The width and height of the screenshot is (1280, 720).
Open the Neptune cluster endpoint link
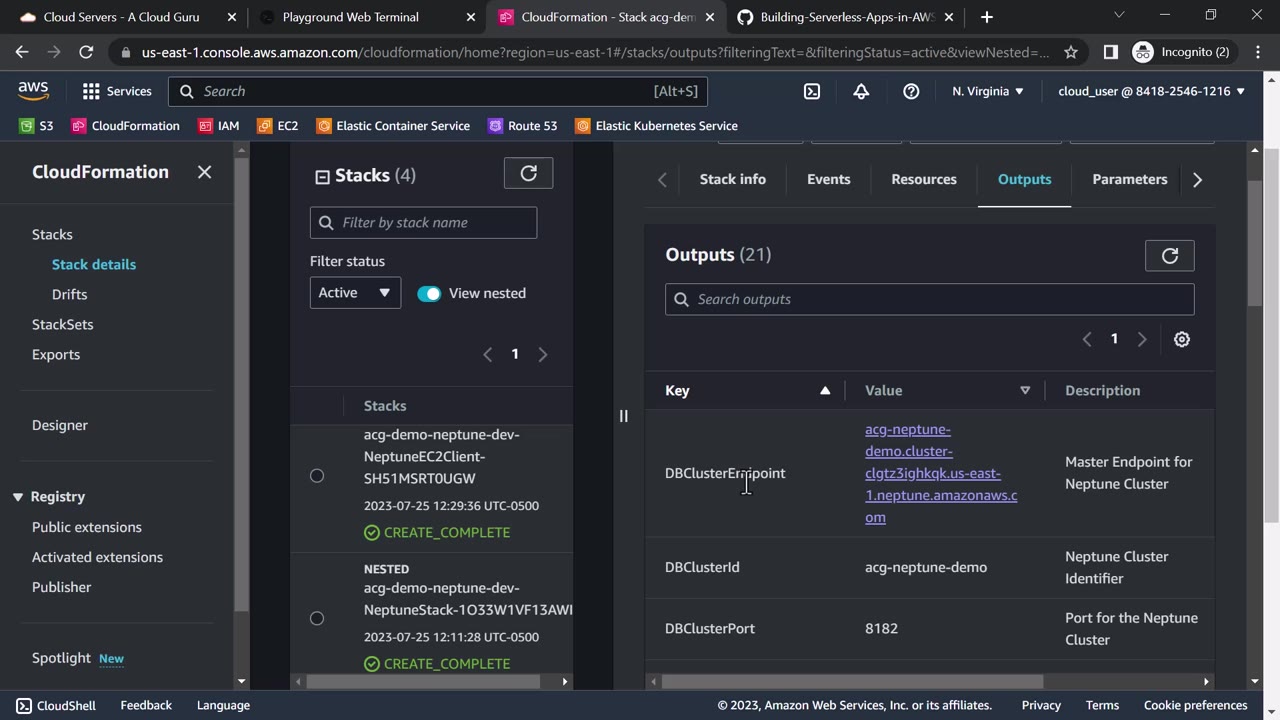pos(940,473)
